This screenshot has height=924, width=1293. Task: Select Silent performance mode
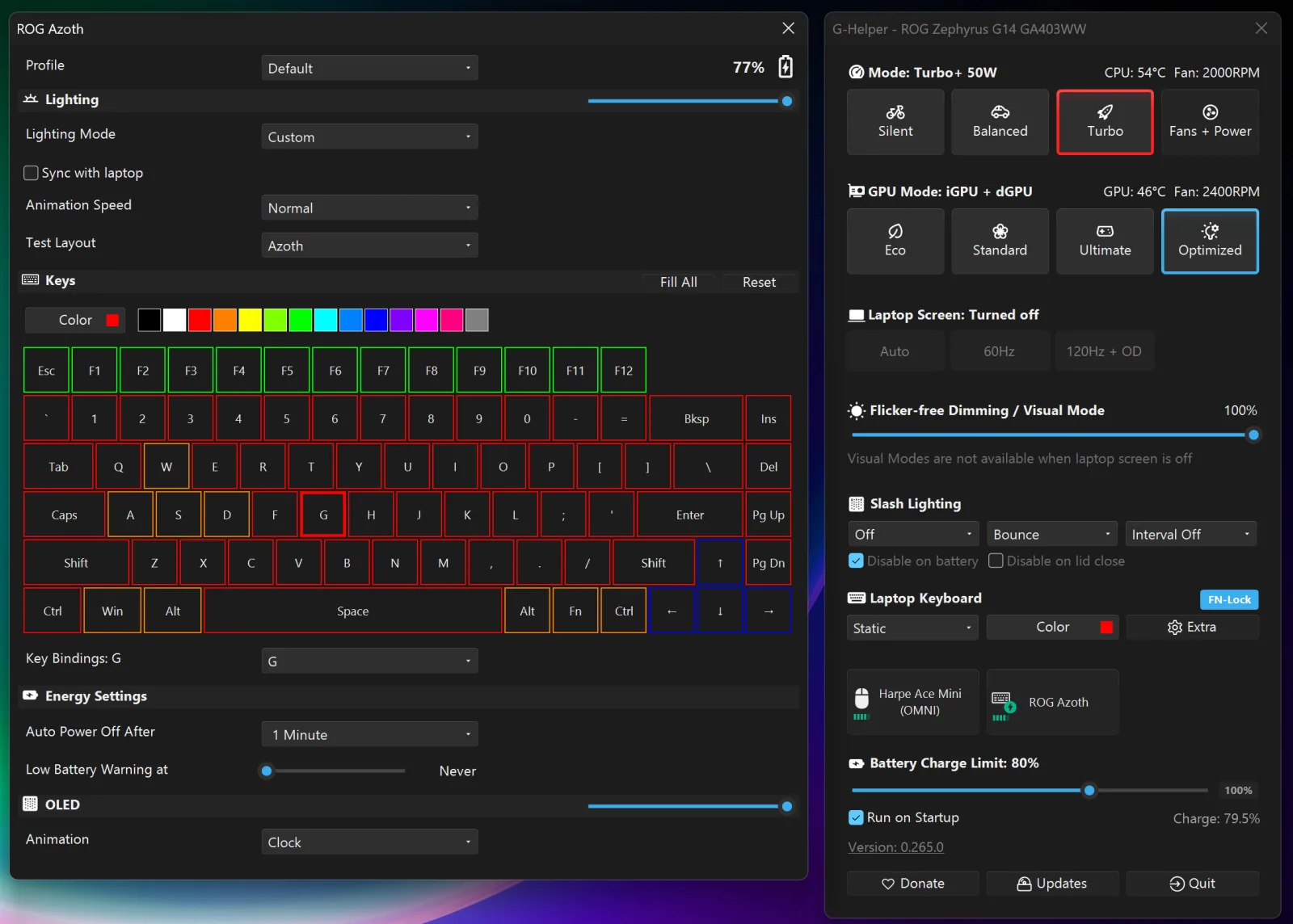pyautogui.click(x=895, y=122)
